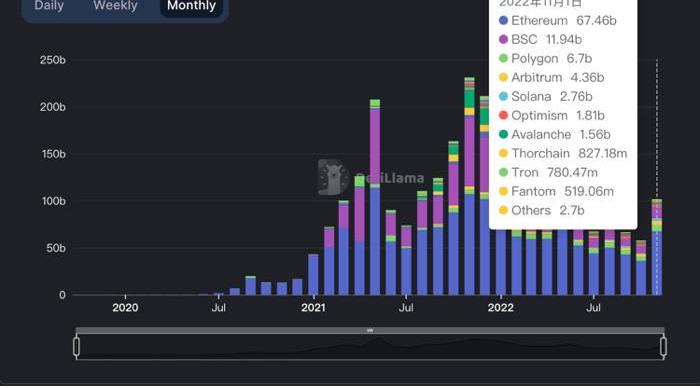This screenshot has height=388, width=700.
Task: Click the 'Optimism 1.81b' tooltip text
Action: [558, 115]
